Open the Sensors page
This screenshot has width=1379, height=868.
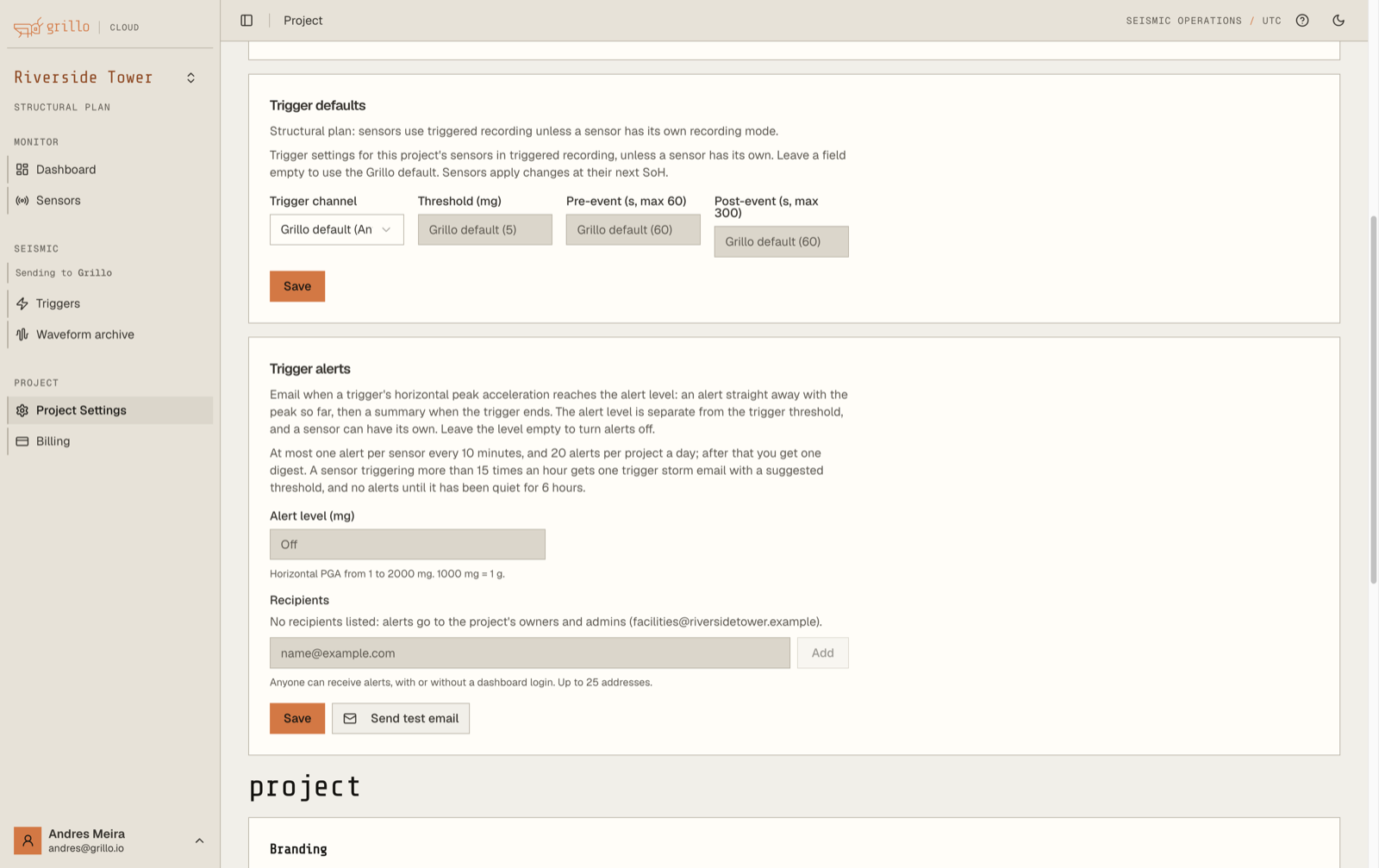pyautogui.click(x=110, y=200)
